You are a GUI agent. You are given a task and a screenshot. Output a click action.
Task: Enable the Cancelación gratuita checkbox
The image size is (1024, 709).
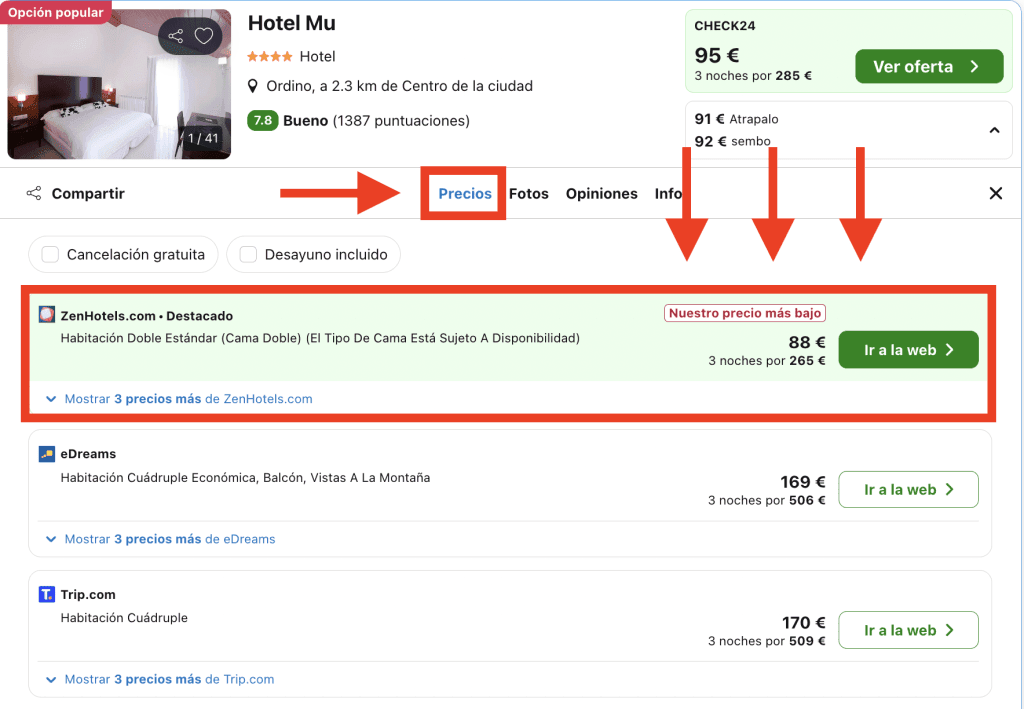pos(50,255)
